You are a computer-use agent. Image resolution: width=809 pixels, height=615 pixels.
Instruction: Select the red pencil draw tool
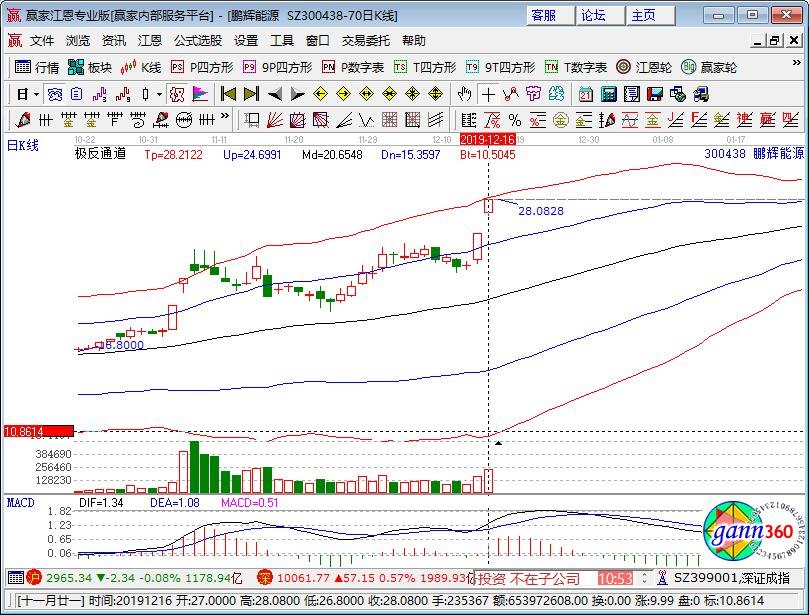click(23, 120)
